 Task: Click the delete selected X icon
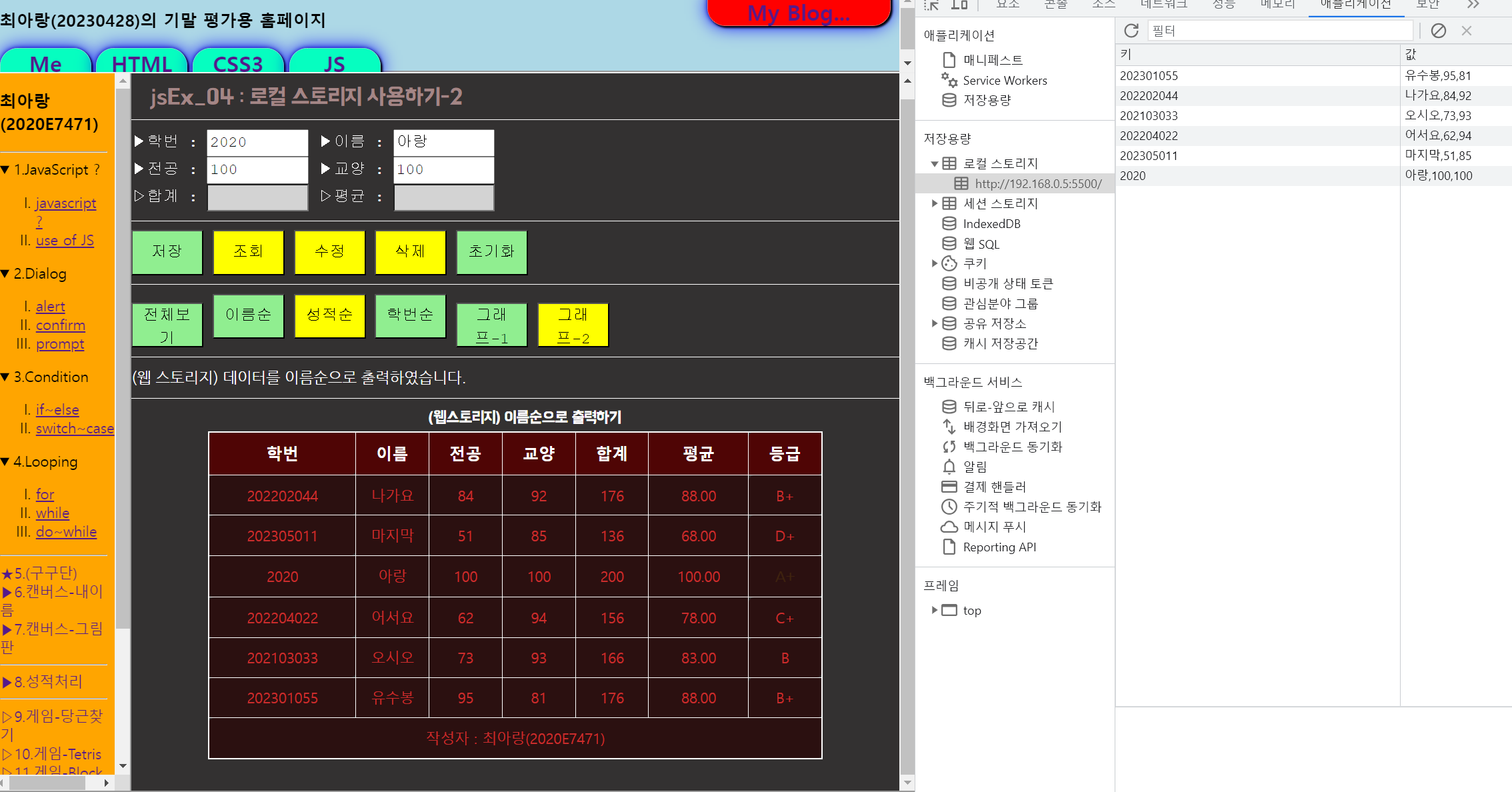[x=1467, y=31]
